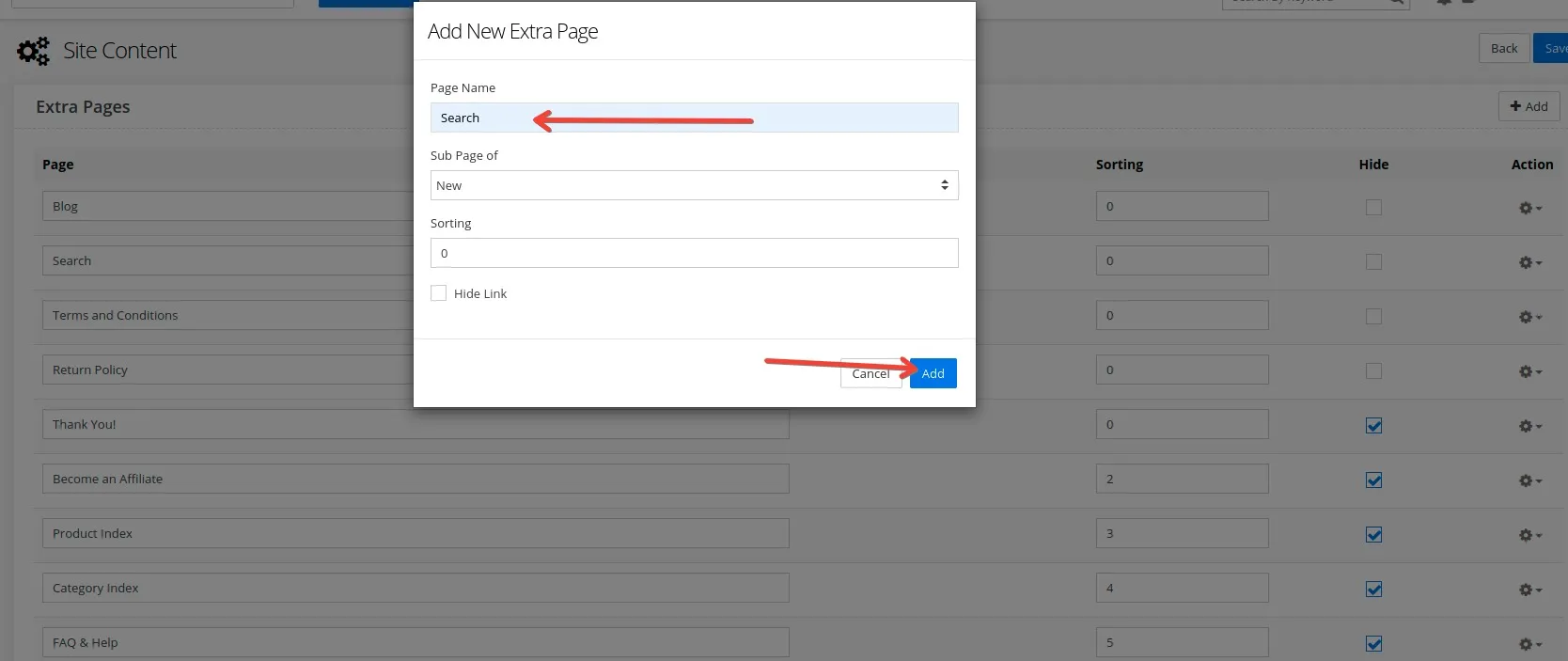Expand the Sub Page of dropdown
1568x661 pixels.
click(694, 185)
